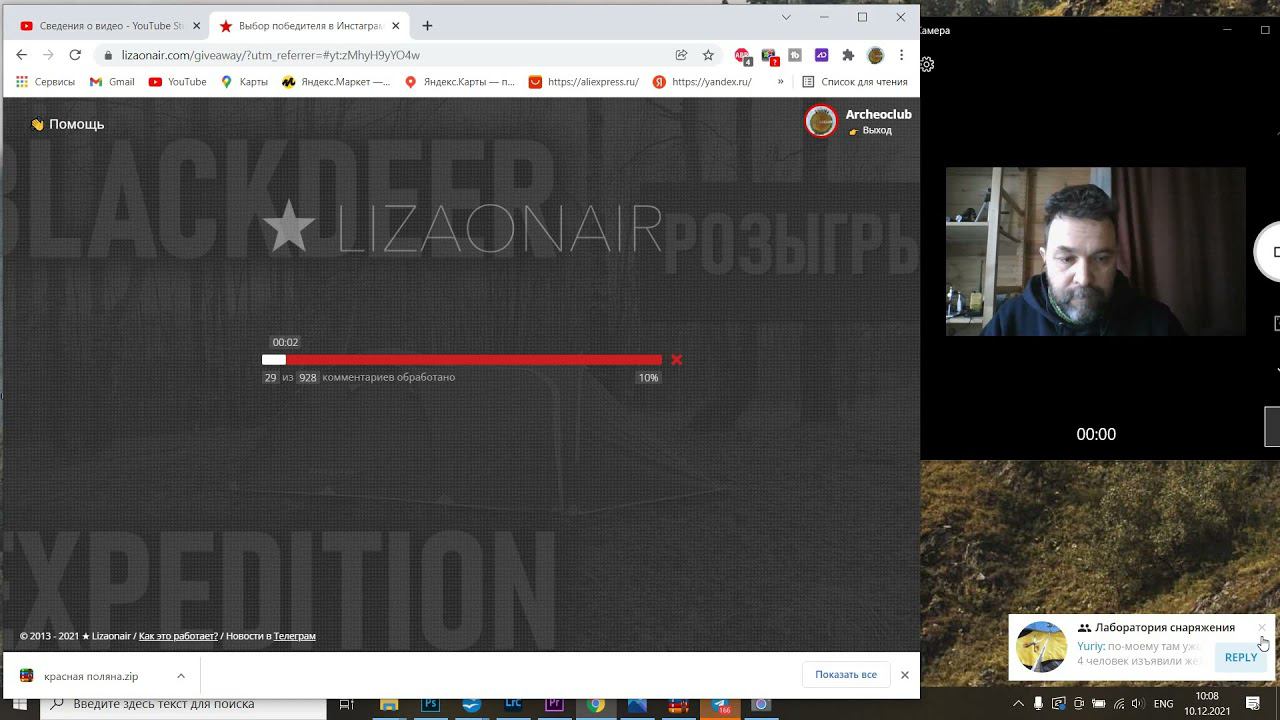
Task: Open Camera app settings gear
Action: pos(927,64)
